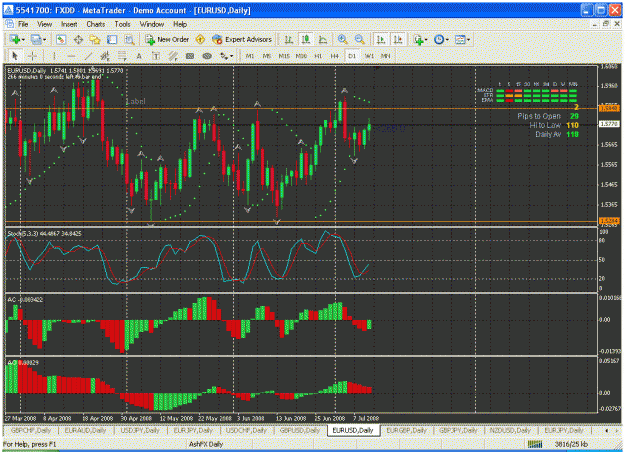Select the ellipse shape tool
The height and width of the screenshot is (452, 625).
coord(207,56)
